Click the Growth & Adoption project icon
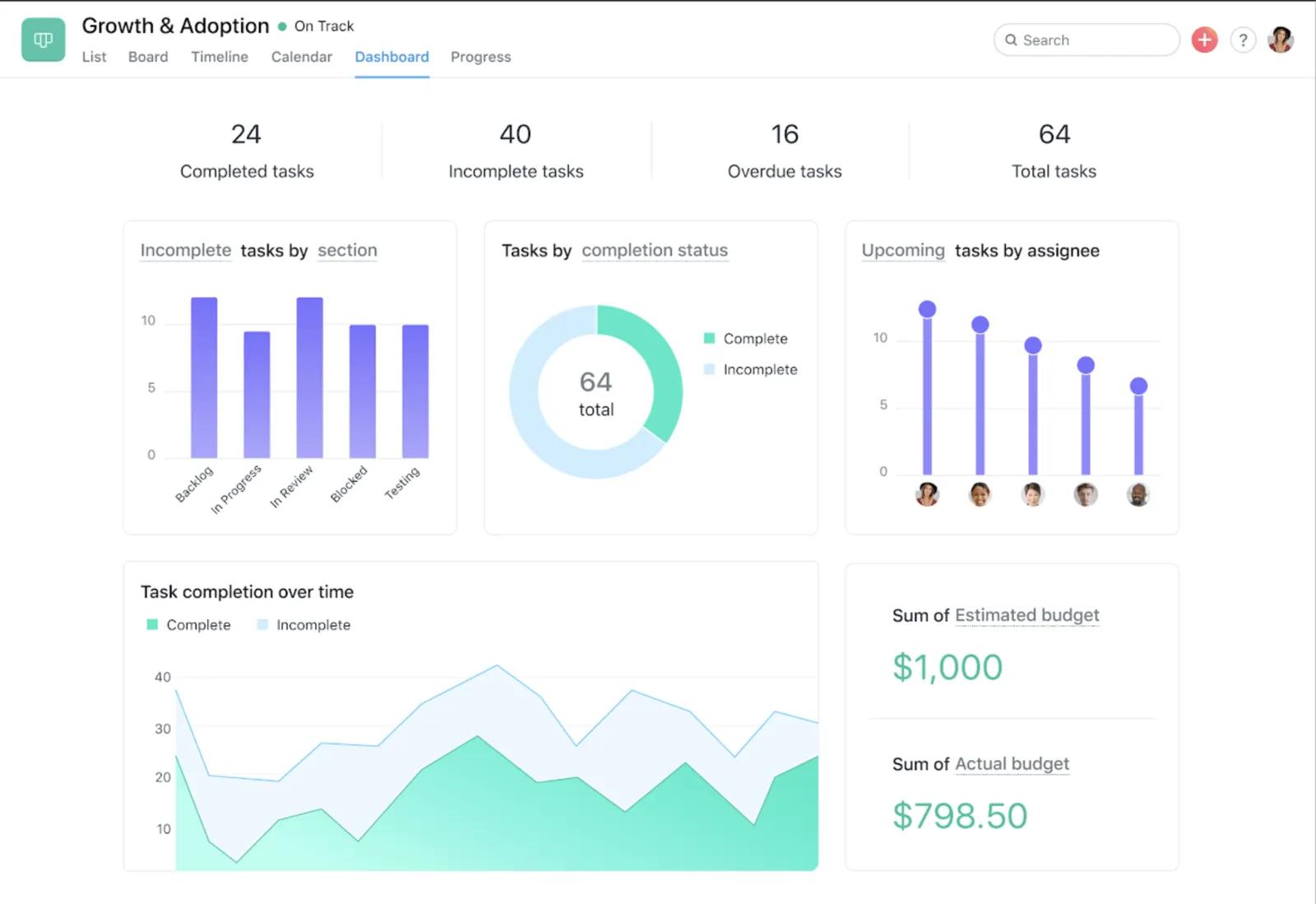 tap(42, 39)
